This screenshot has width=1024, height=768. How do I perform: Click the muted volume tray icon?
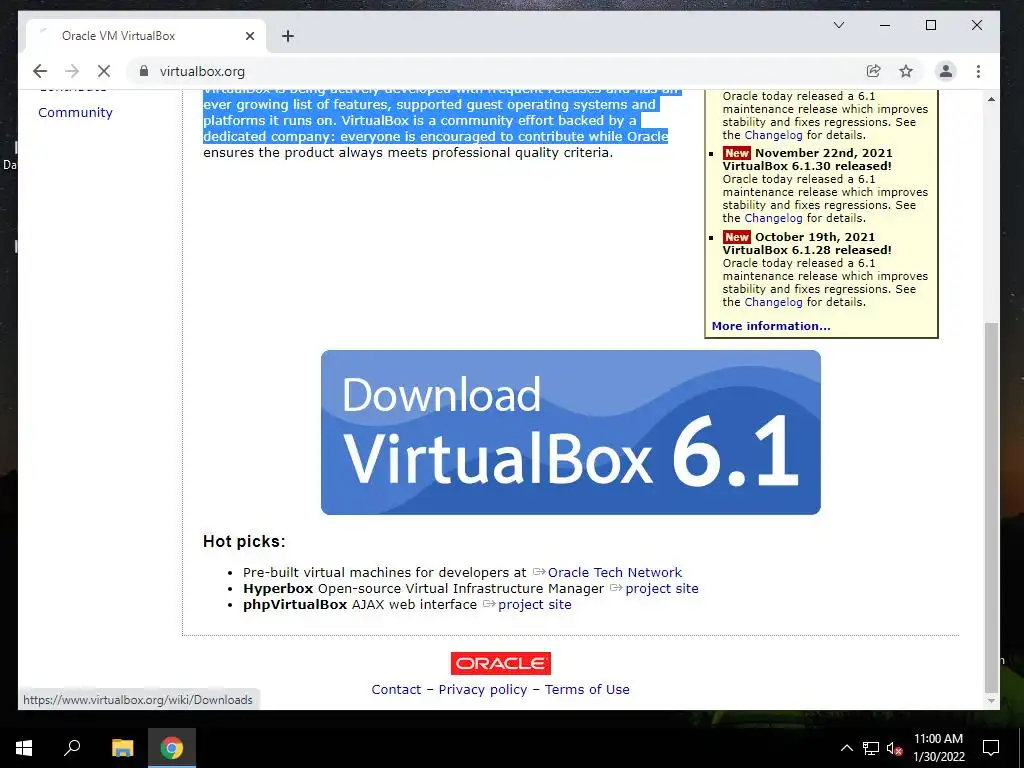(x=894, y=748)
